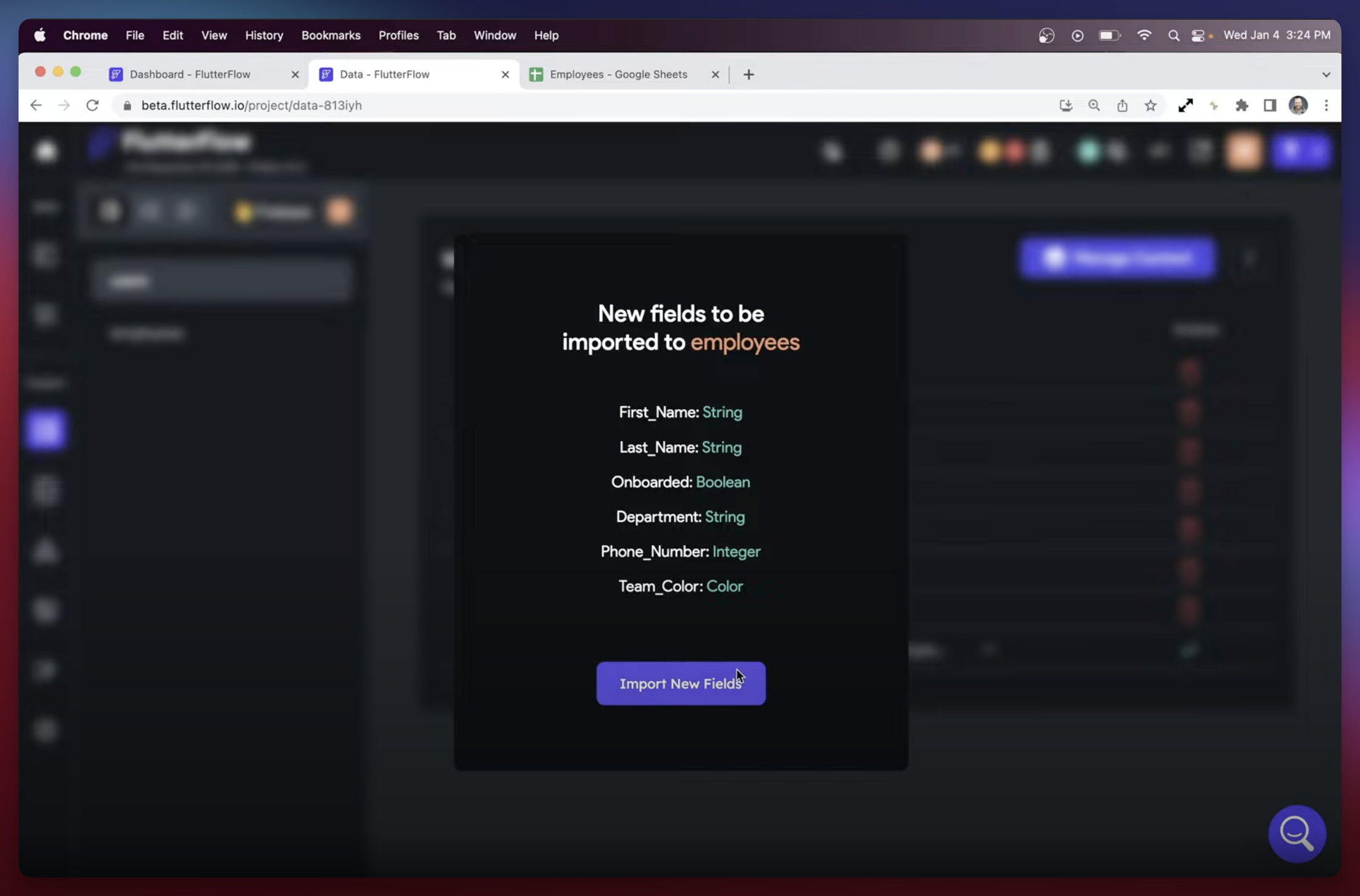Open the Extensions puzzle-piece icon
Screen dimensions: 1360x896
tap(1241, 105)
